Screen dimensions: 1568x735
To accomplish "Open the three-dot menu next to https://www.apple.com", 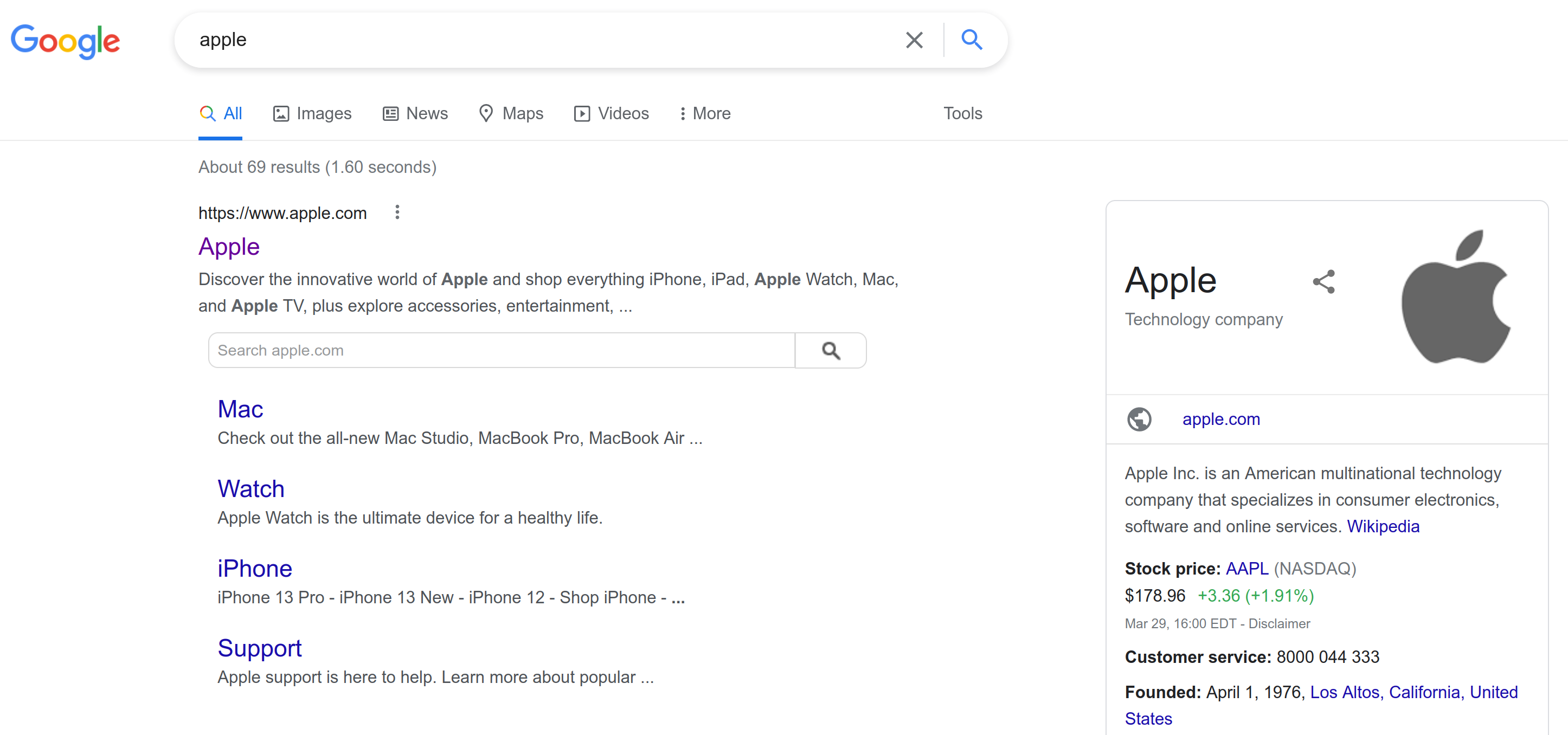I will (x=397, y=212).
